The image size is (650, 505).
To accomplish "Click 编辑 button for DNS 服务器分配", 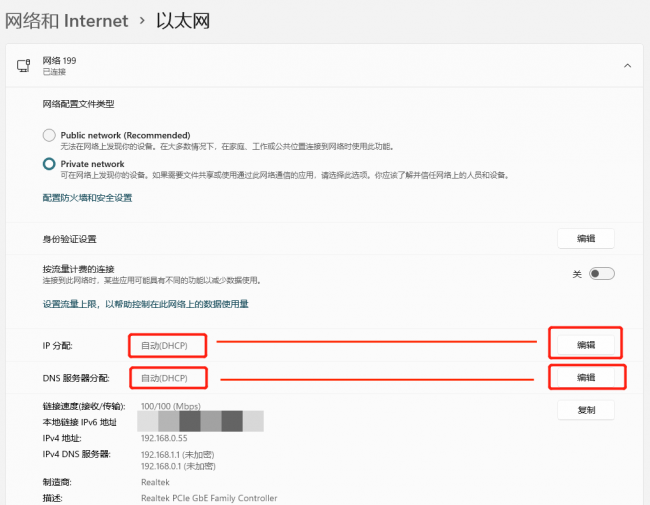I will (x=585, y=377).
